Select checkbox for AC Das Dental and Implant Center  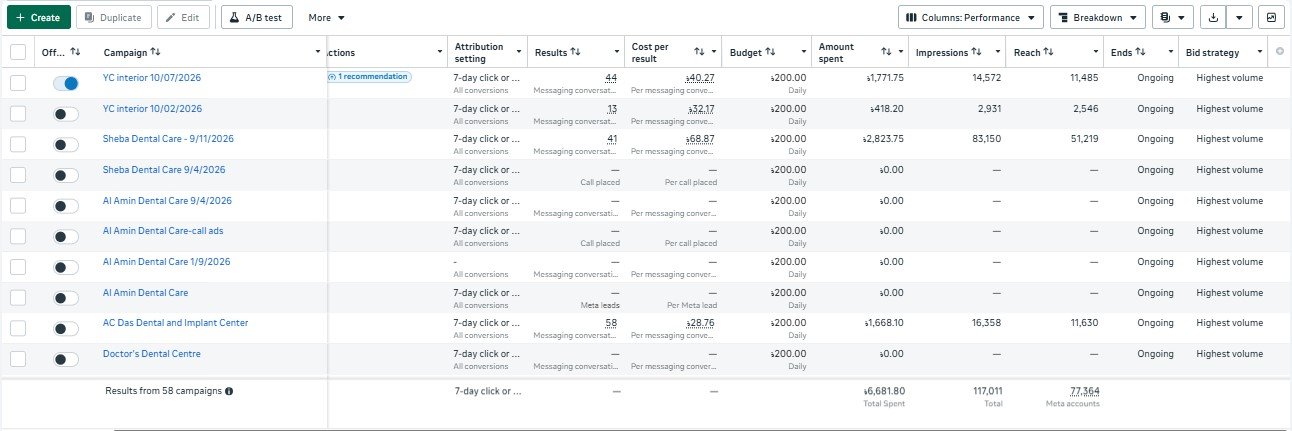click(x=18, y=328)
